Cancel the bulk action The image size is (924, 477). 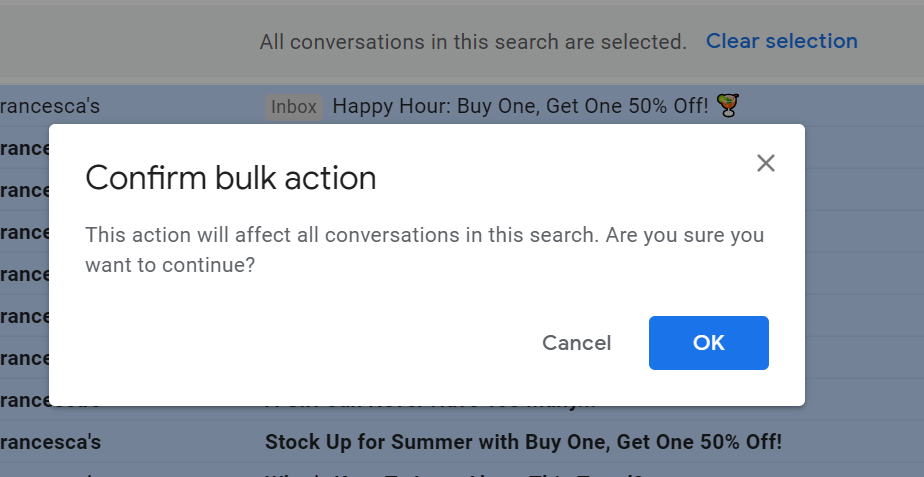(x=576, y=343)
